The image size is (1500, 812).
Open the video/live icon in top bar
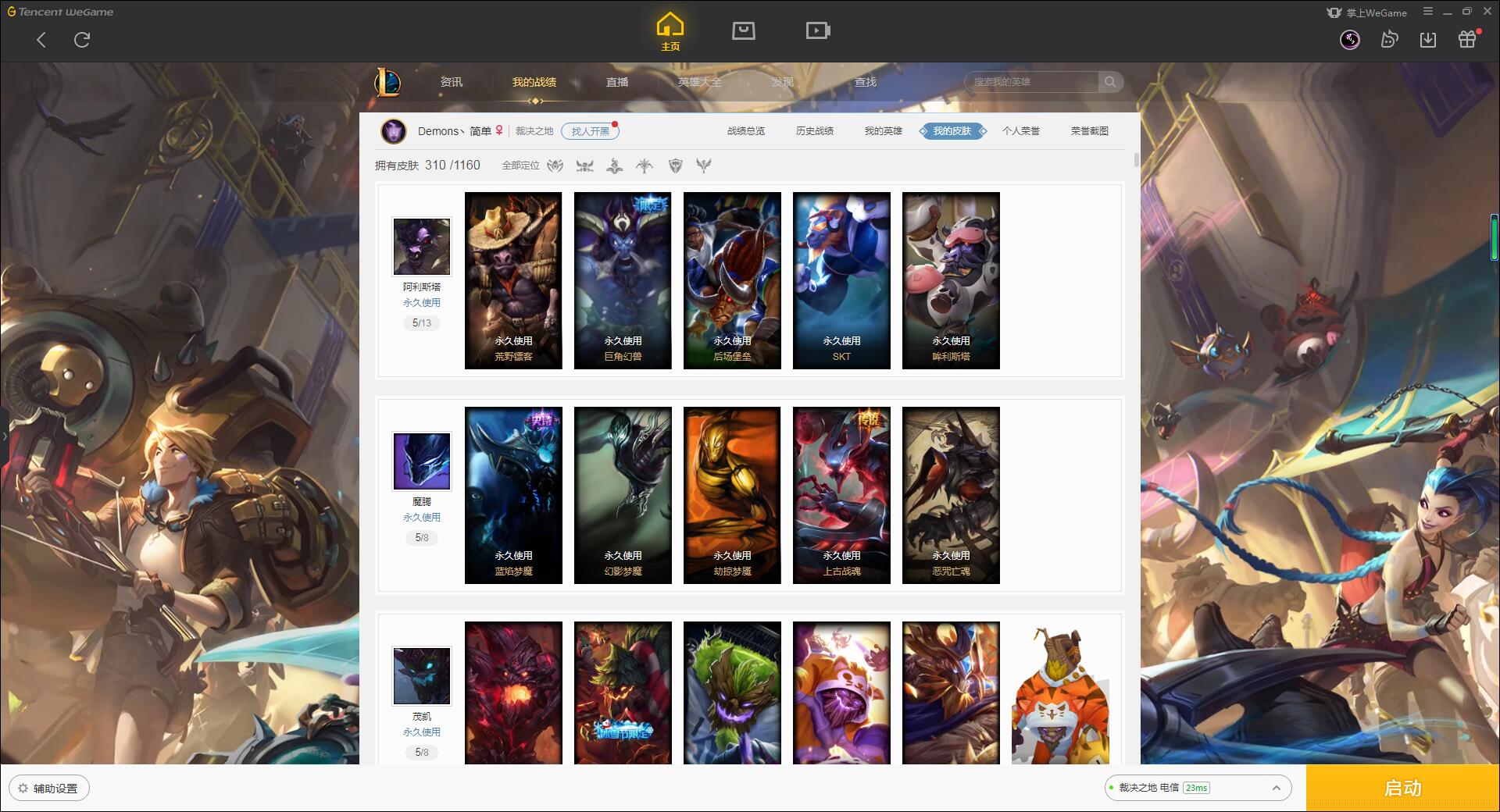click(x=817, y=30)
